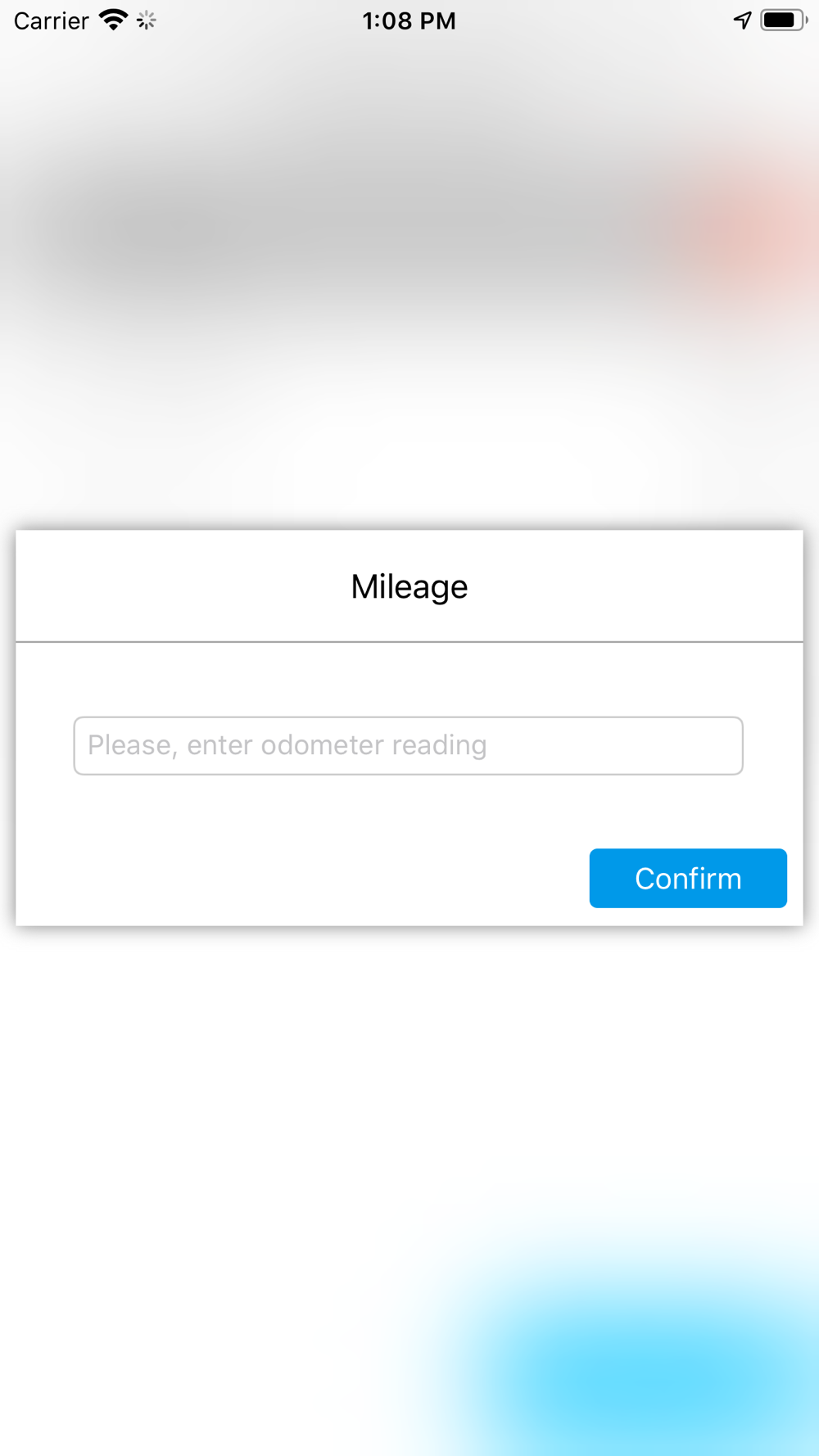
Task: Click the Mileage dialog title
Action: (x=409, y=586)
